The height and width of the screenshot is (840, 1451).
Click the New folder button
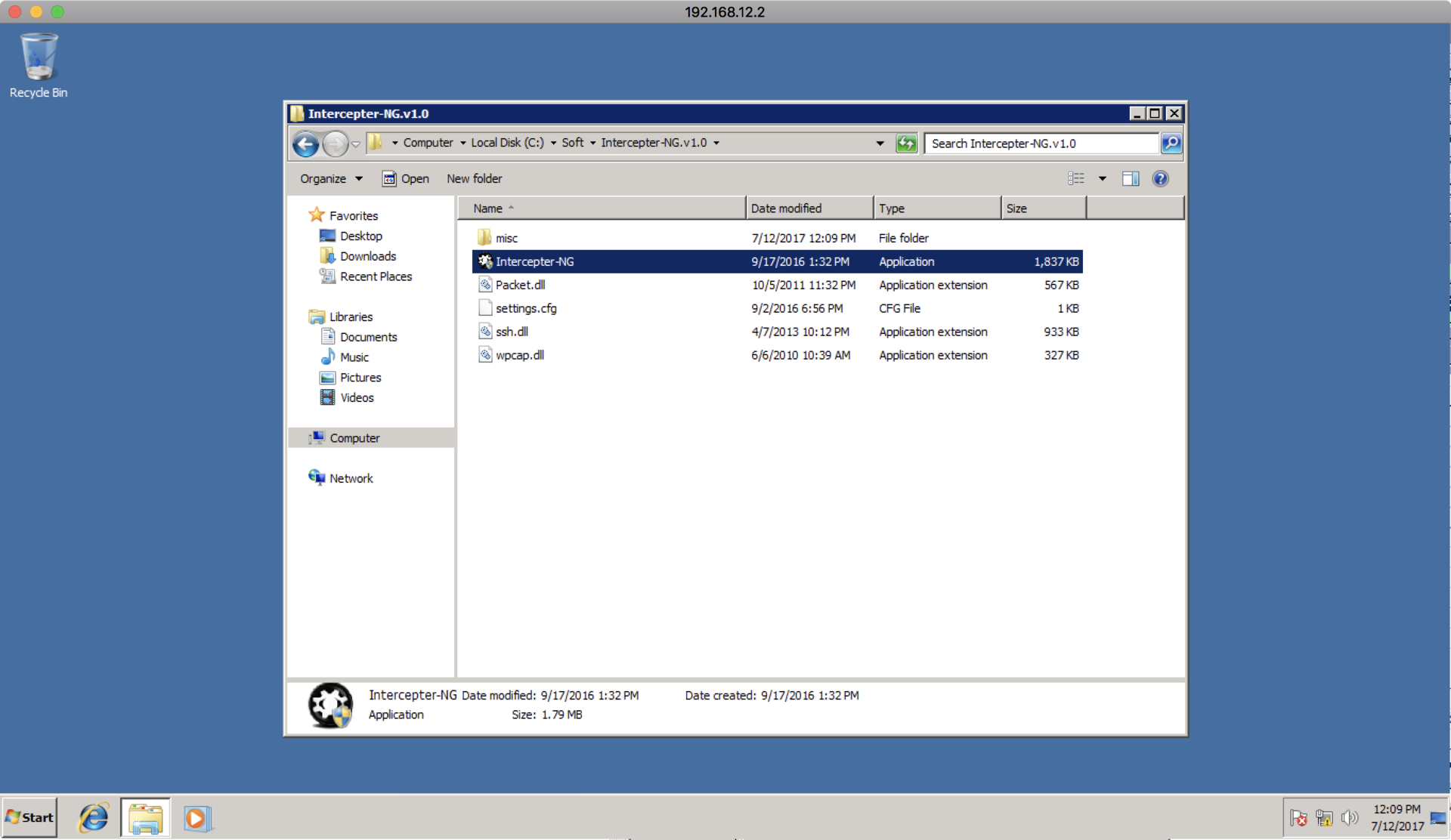[473, 178]
